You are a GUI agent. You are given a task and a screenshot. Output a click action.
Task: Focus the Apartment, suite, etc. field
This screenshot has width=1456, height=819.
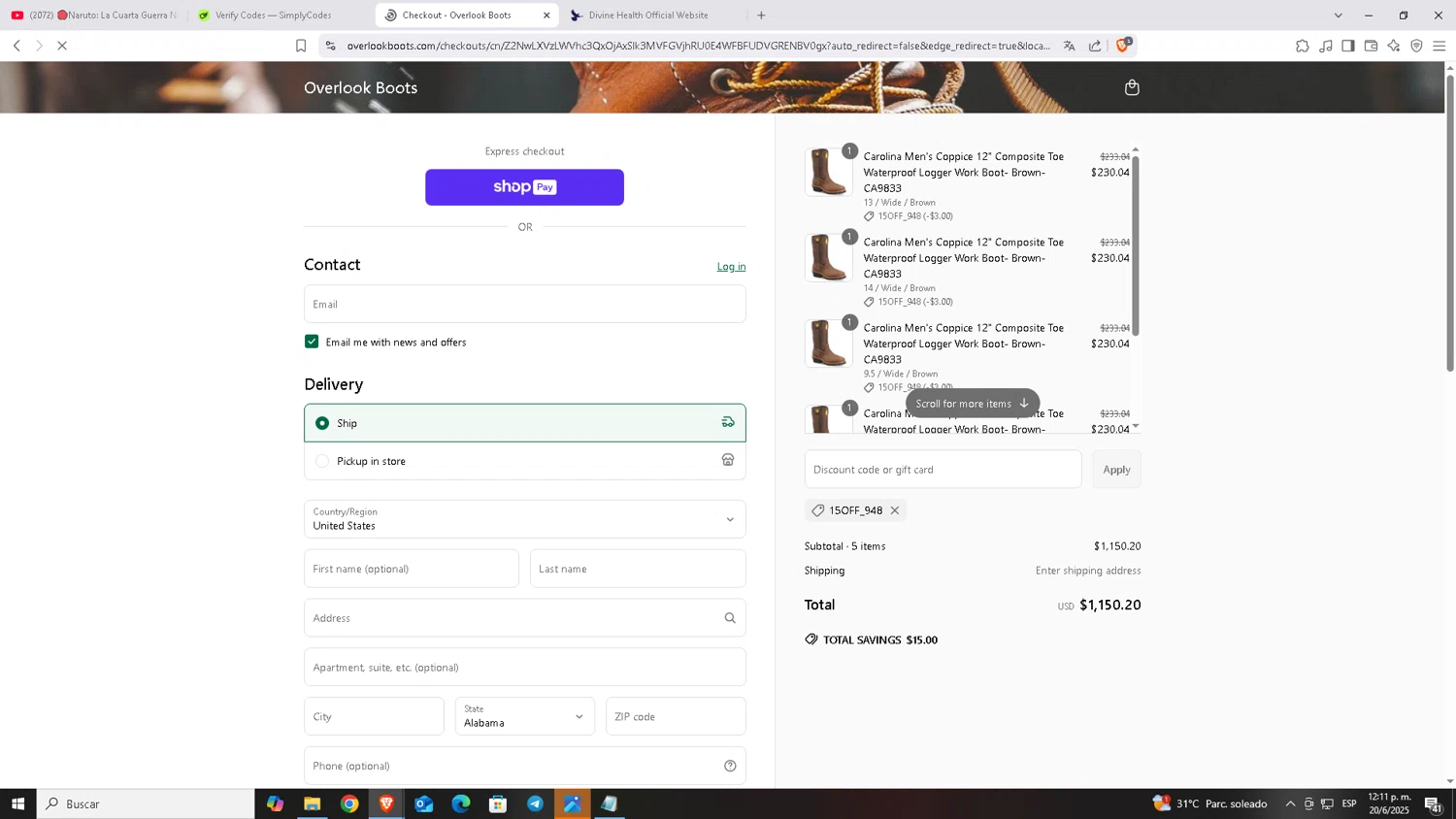(525, 668)
